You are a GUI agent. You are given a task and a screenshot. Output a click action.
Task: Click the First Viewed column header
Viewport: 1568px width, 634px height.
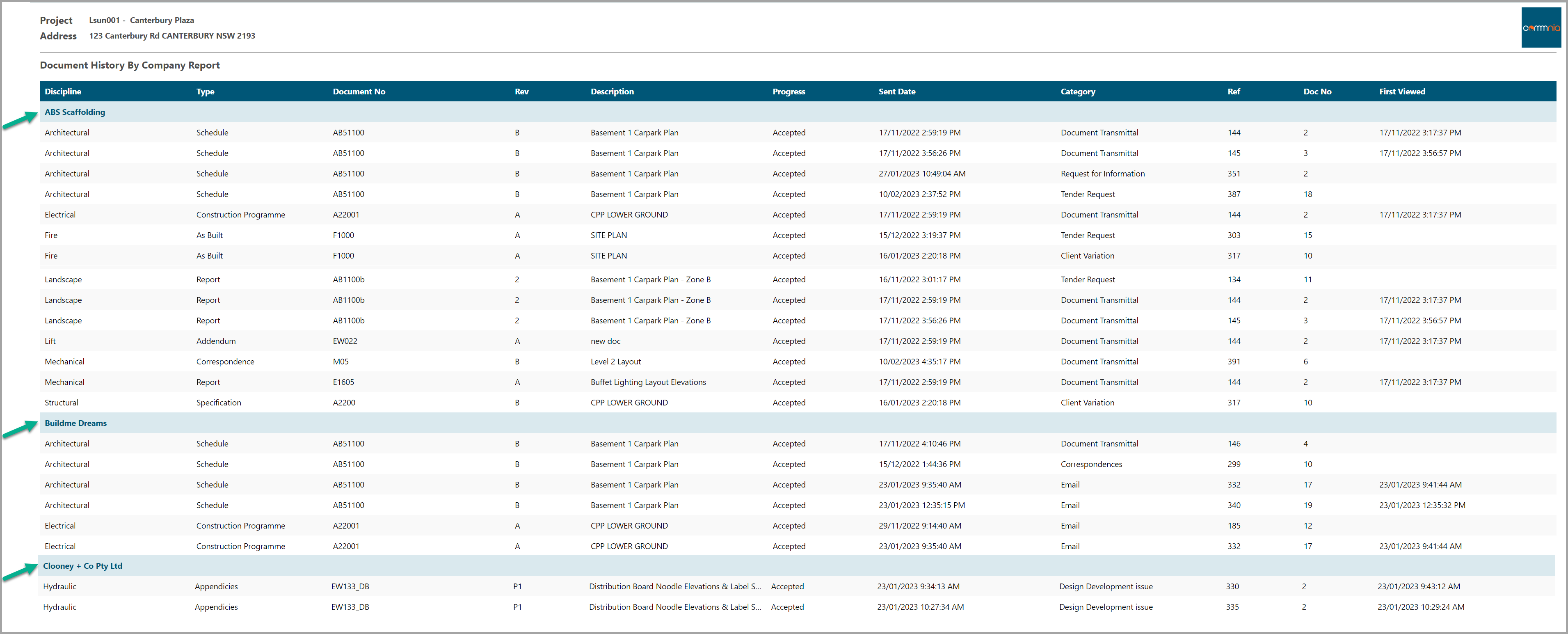[1402, 92]
